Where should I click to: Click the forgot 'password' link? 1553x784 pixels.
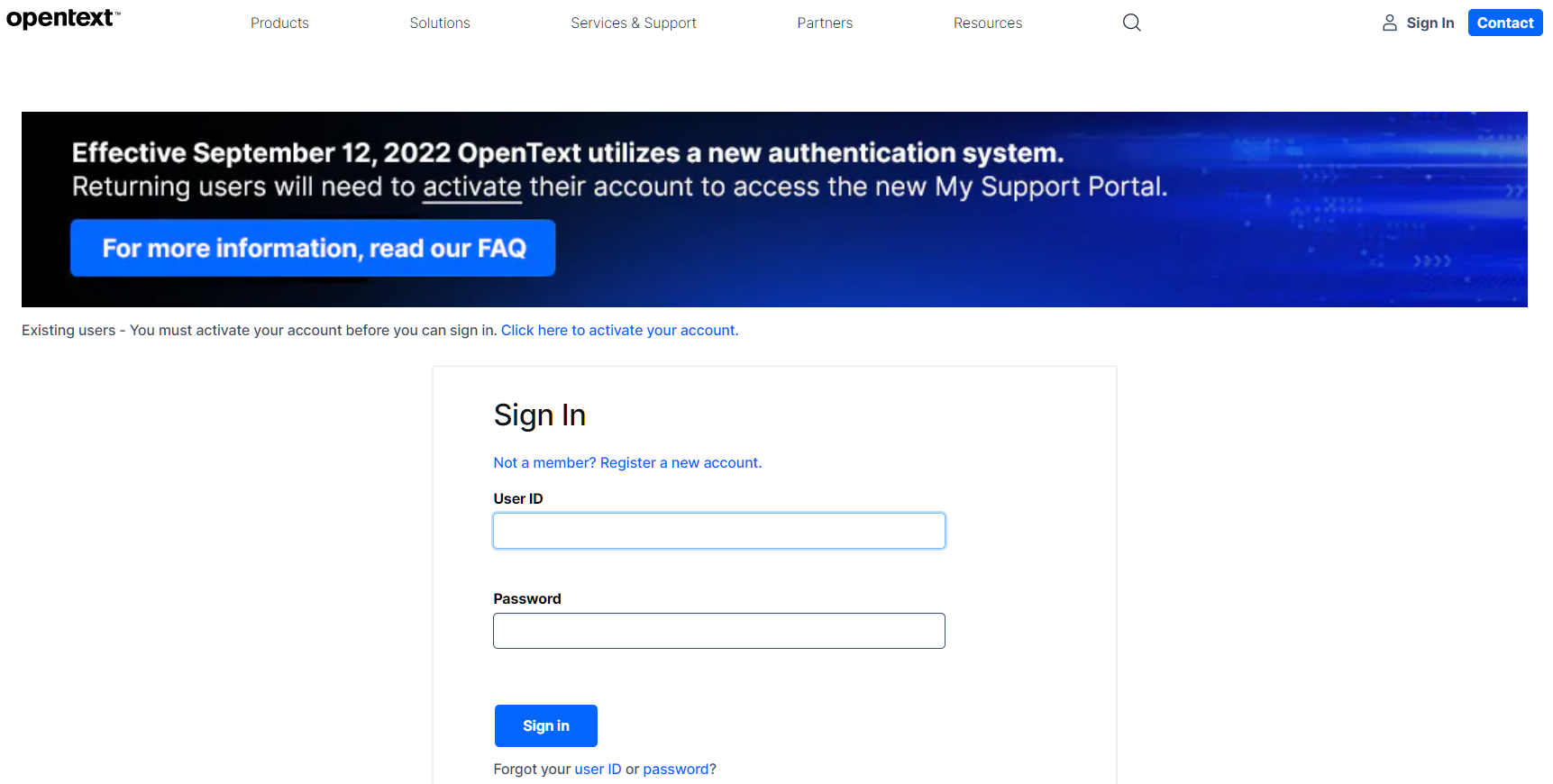[675, 770]
